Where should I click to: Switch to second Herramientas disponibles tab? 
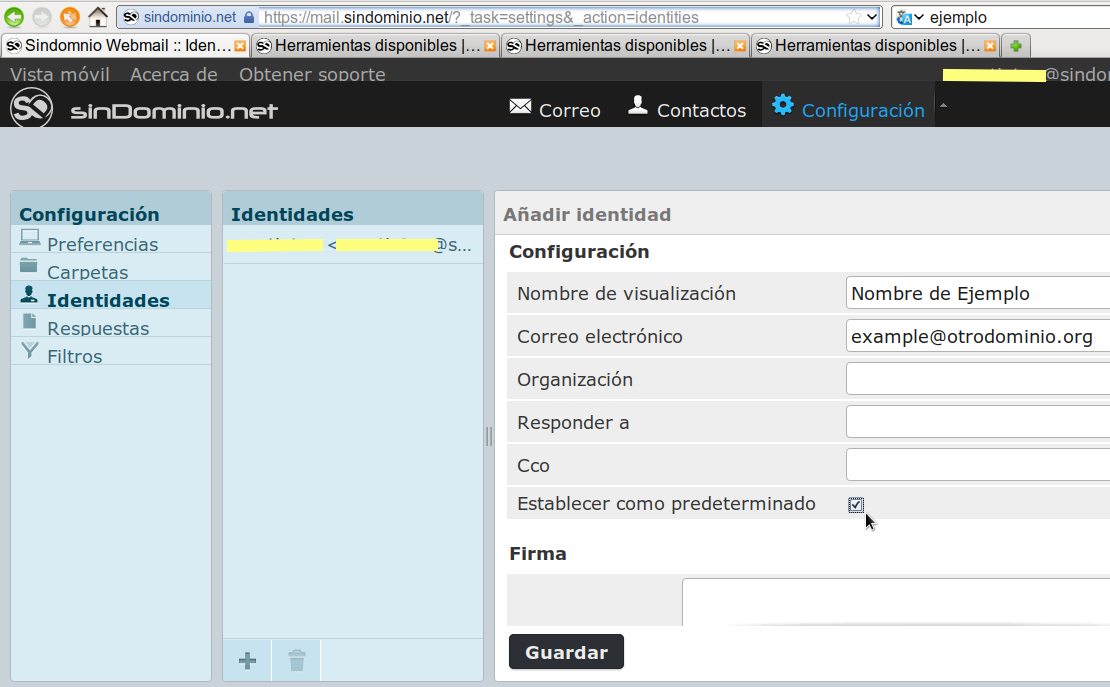(625, 46)
